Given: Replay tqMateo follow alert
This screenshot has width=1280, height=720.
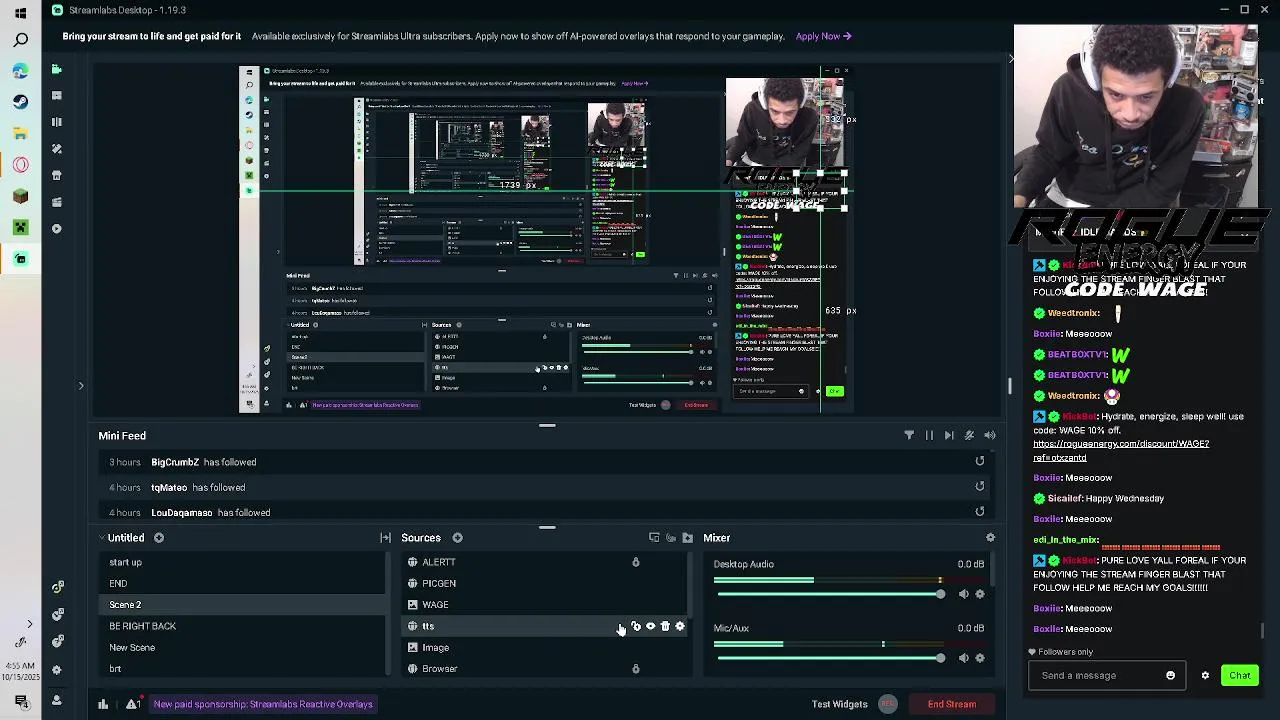Looking at the screenshot, I should point(980,486).
